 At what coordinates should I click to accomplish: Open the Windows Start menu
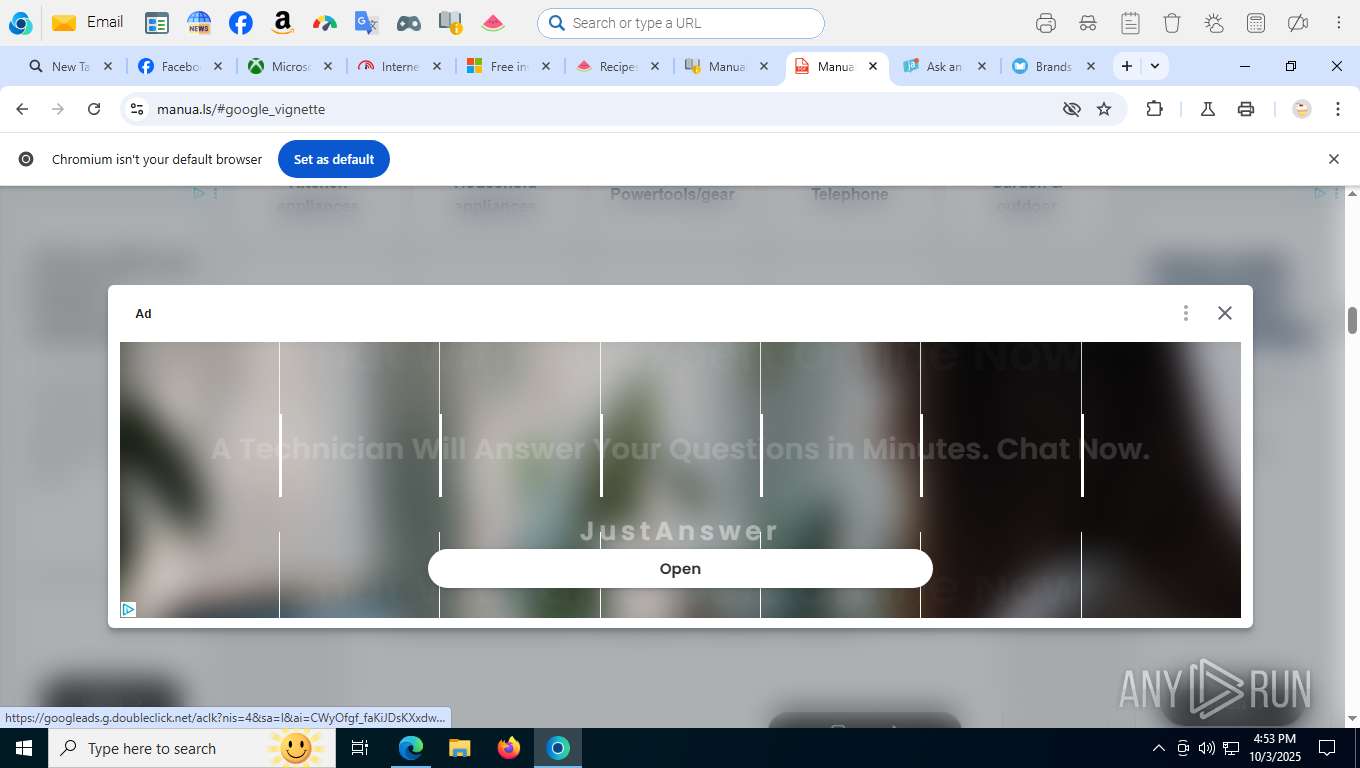coord(23,748)
